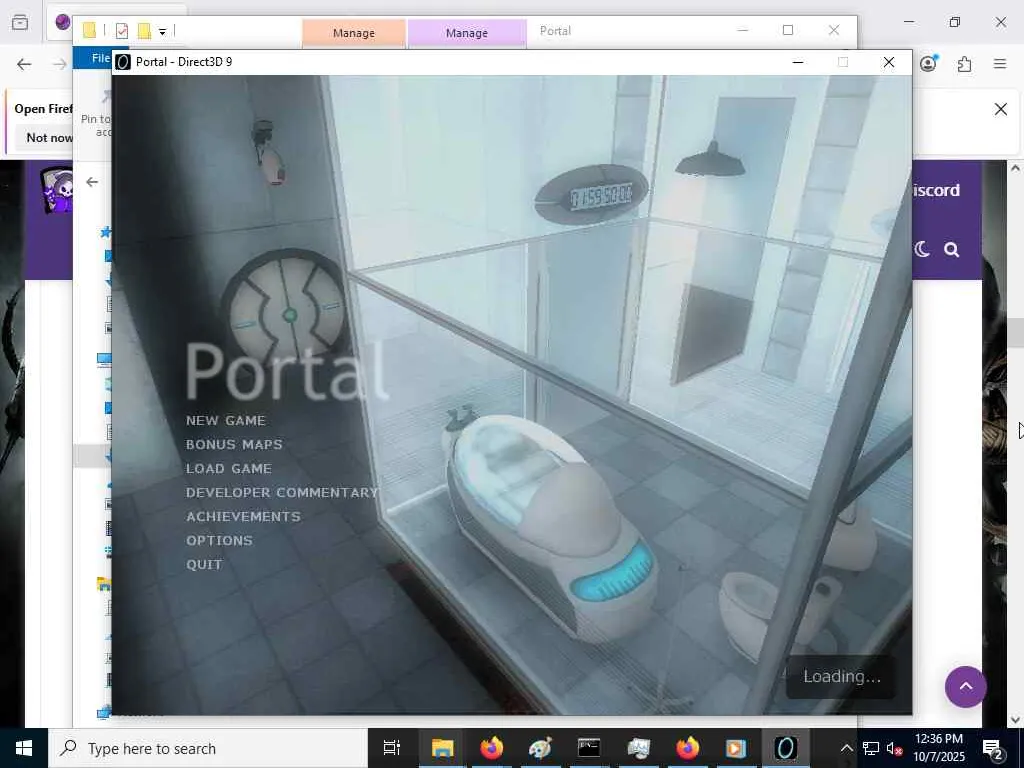Show hidden system tray icons
This screenshot has height=768, width=1024.
(x=846, y=748)
